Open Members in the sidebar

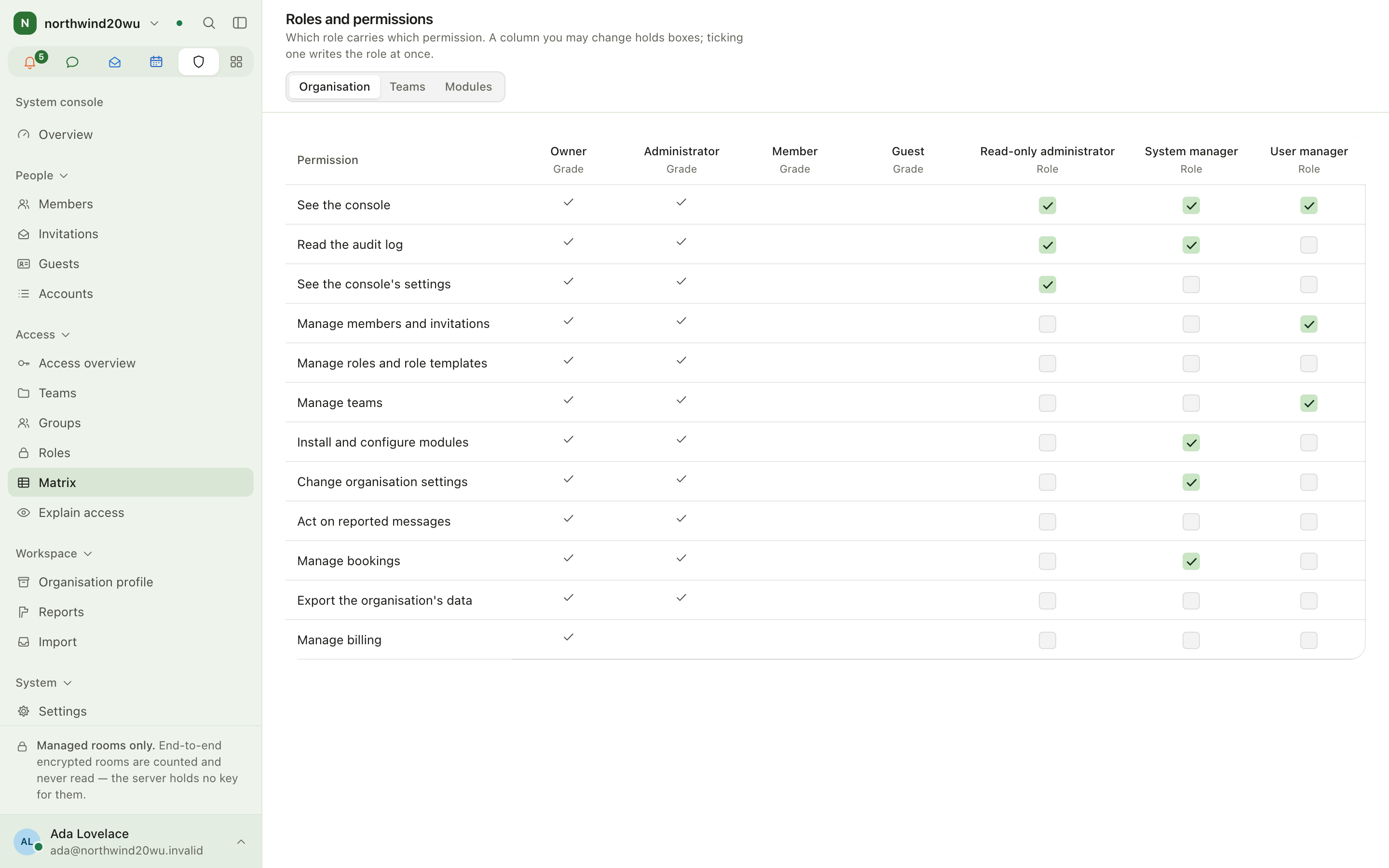coord(130,204)
